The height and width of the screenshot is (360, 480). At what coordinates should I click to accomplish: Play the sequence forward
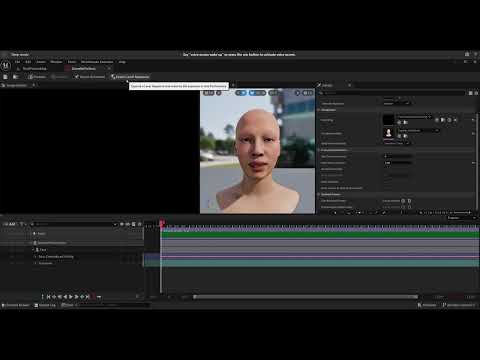pyautogui.click(x=71, y=297)
